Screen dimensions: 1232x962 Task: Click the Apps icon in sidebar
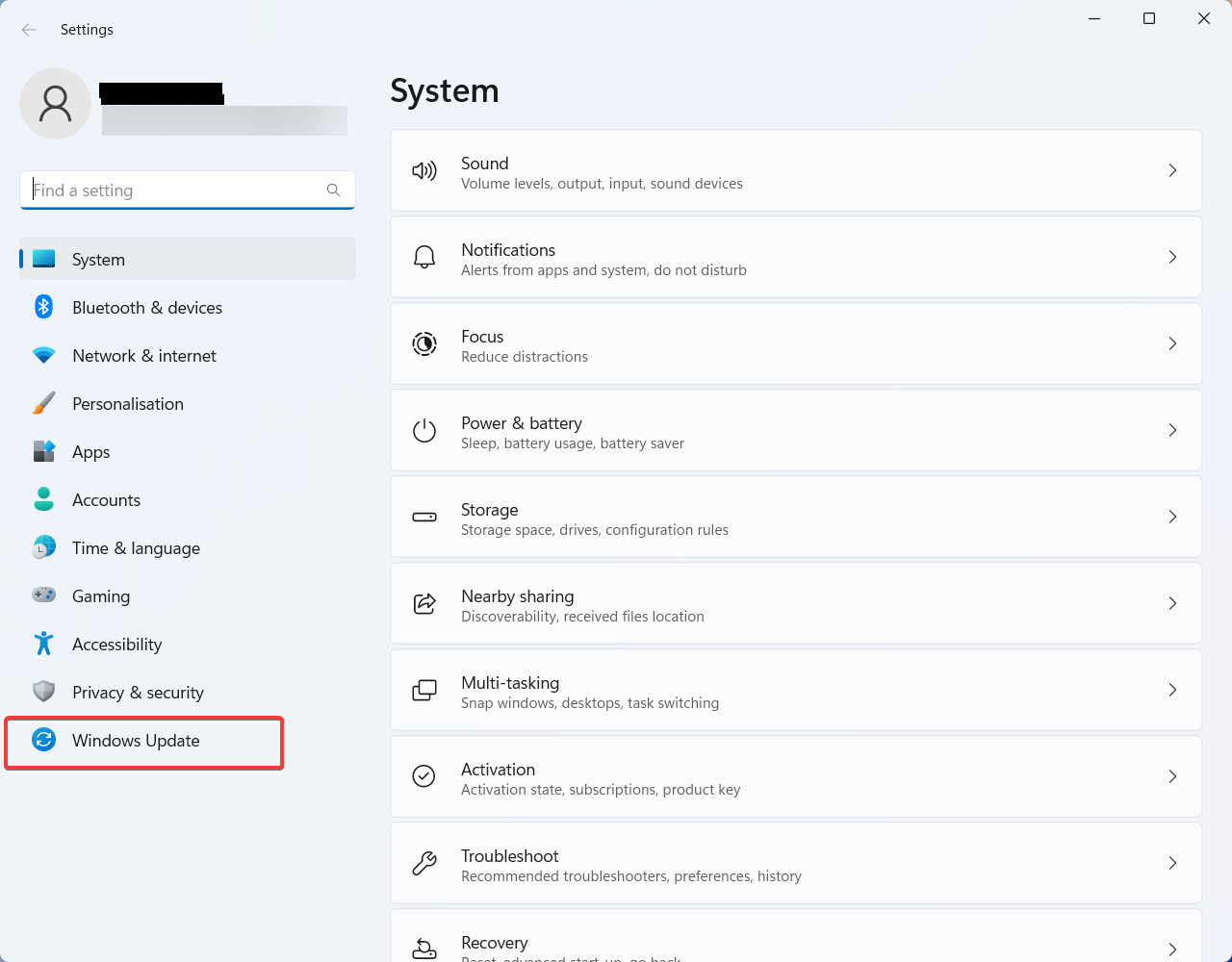click(43, 451)
